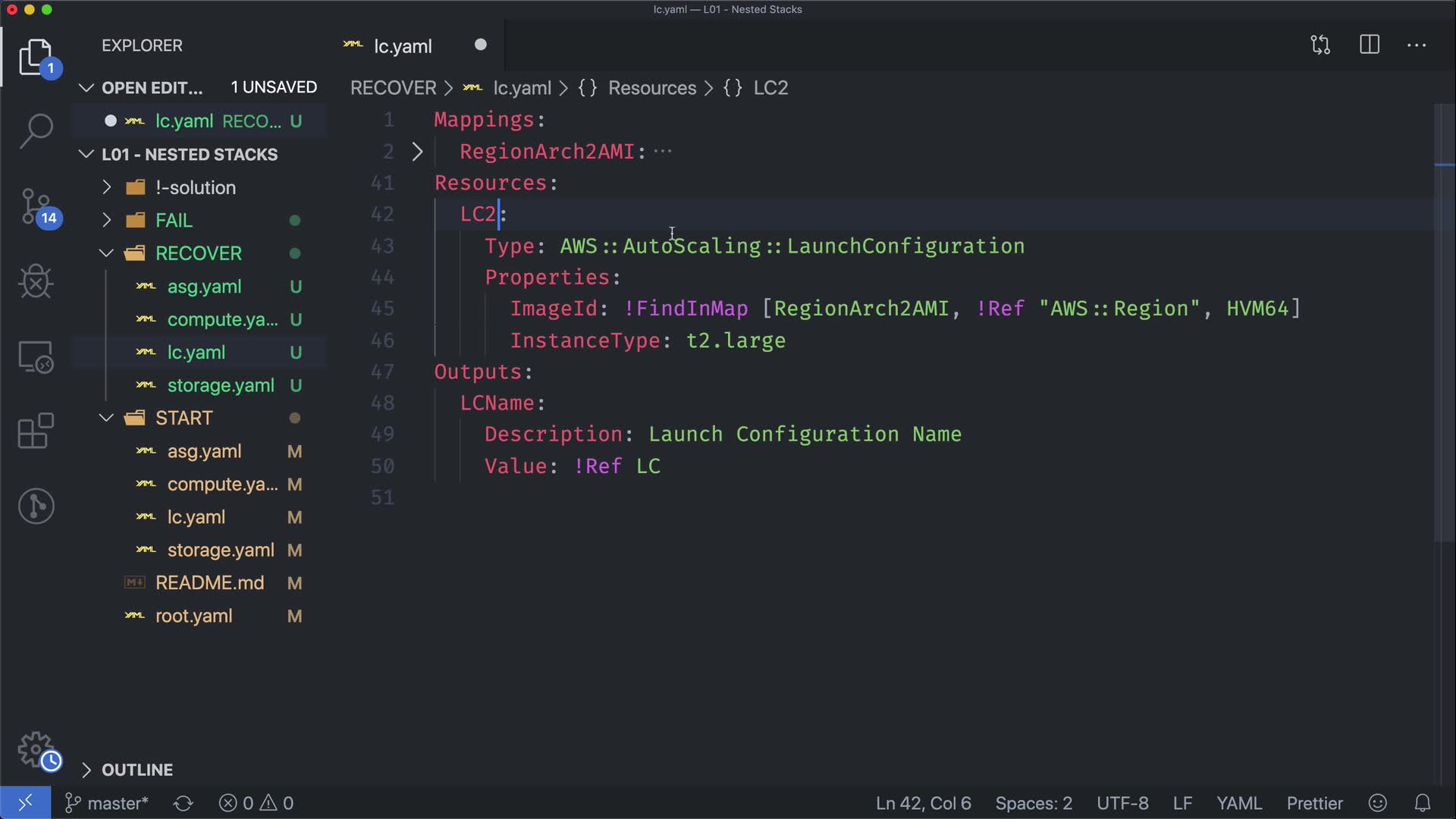Screen dimensions: 1456x819
Task: Expand the folded RegionArch2AMI block
Action: pos(417,152)
